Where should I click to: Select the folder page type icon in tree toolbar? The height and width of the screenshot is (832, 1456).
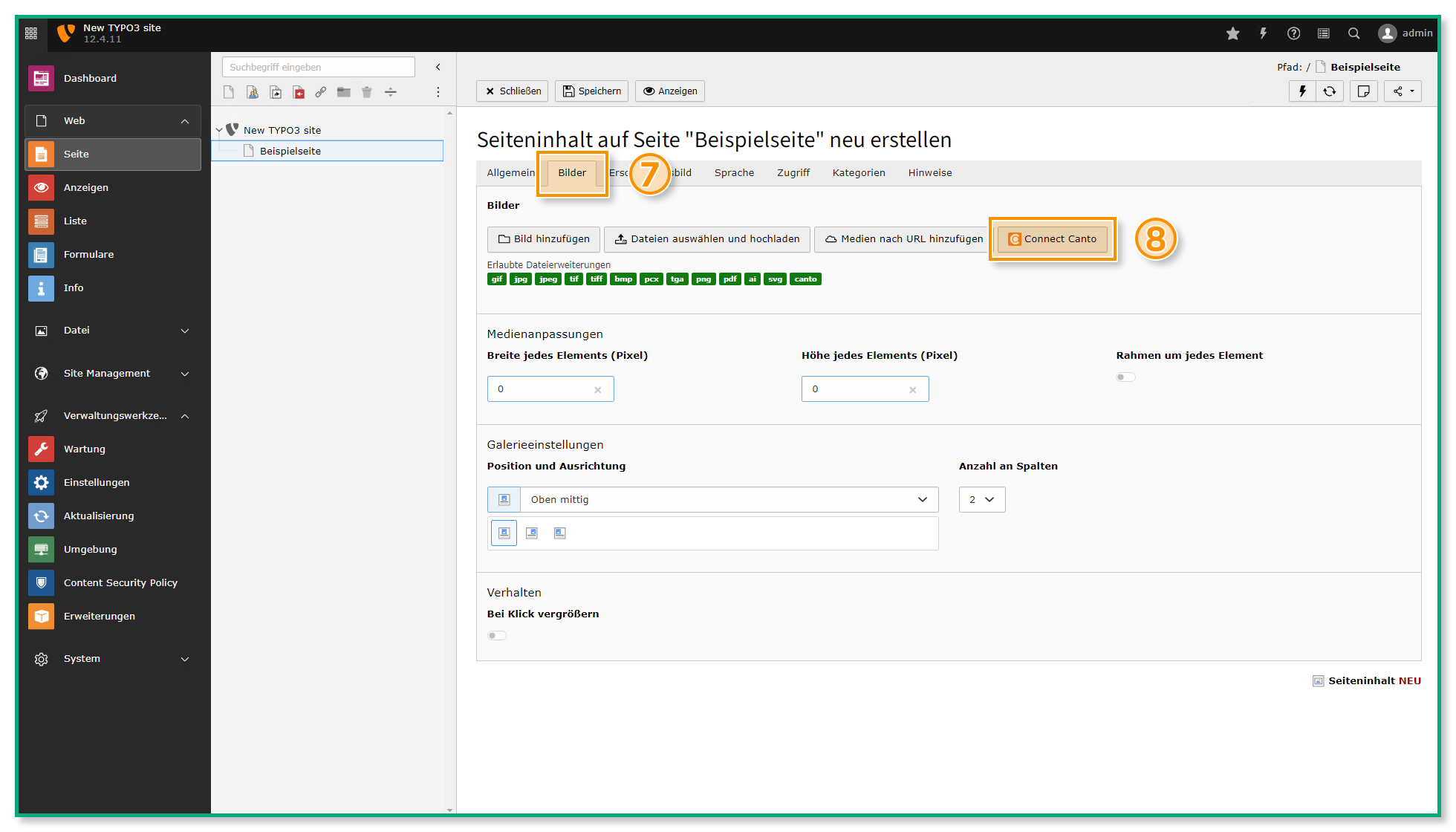344,92
